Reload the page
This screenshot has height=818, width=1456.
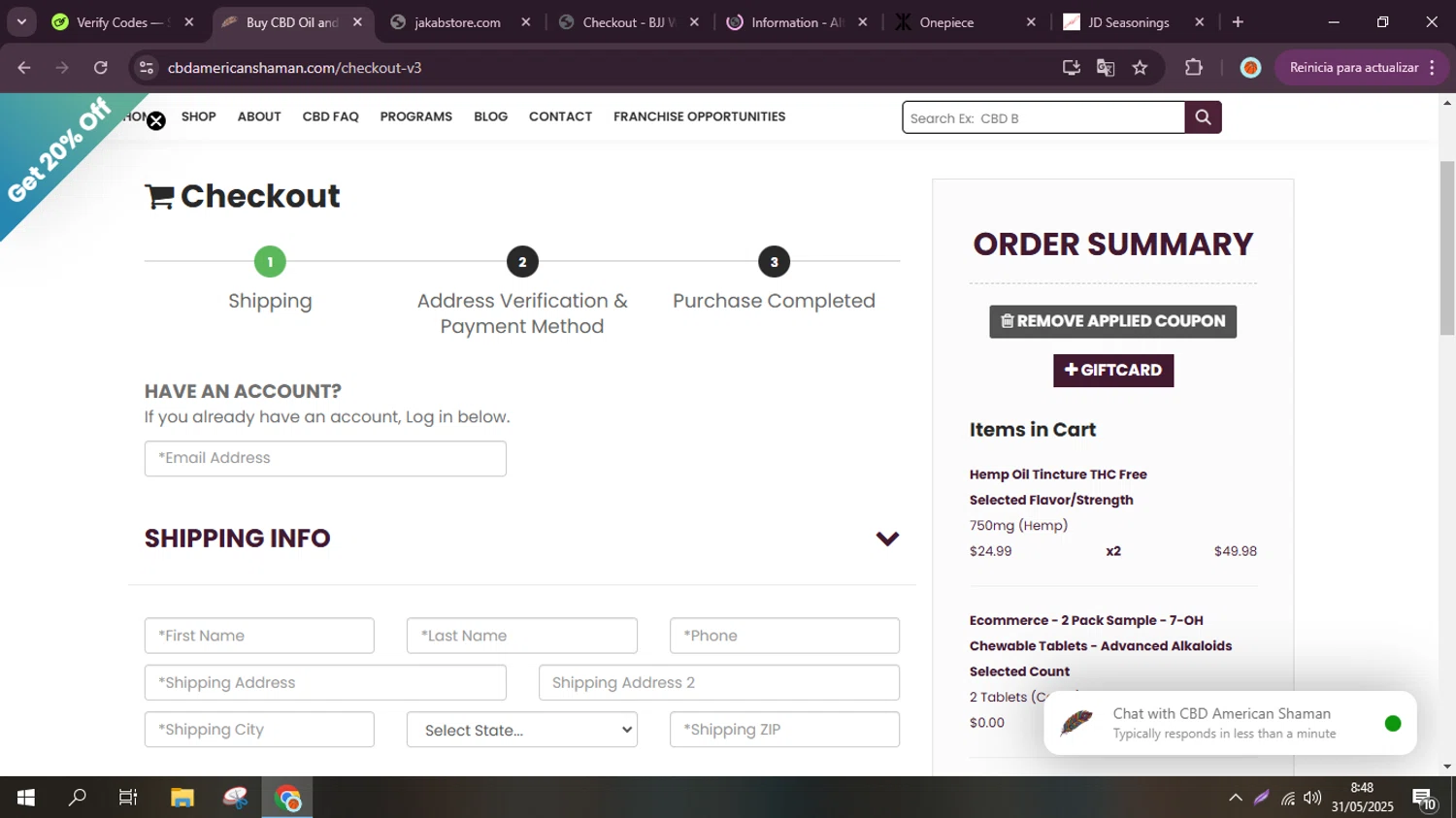click(x=101, y=68)
